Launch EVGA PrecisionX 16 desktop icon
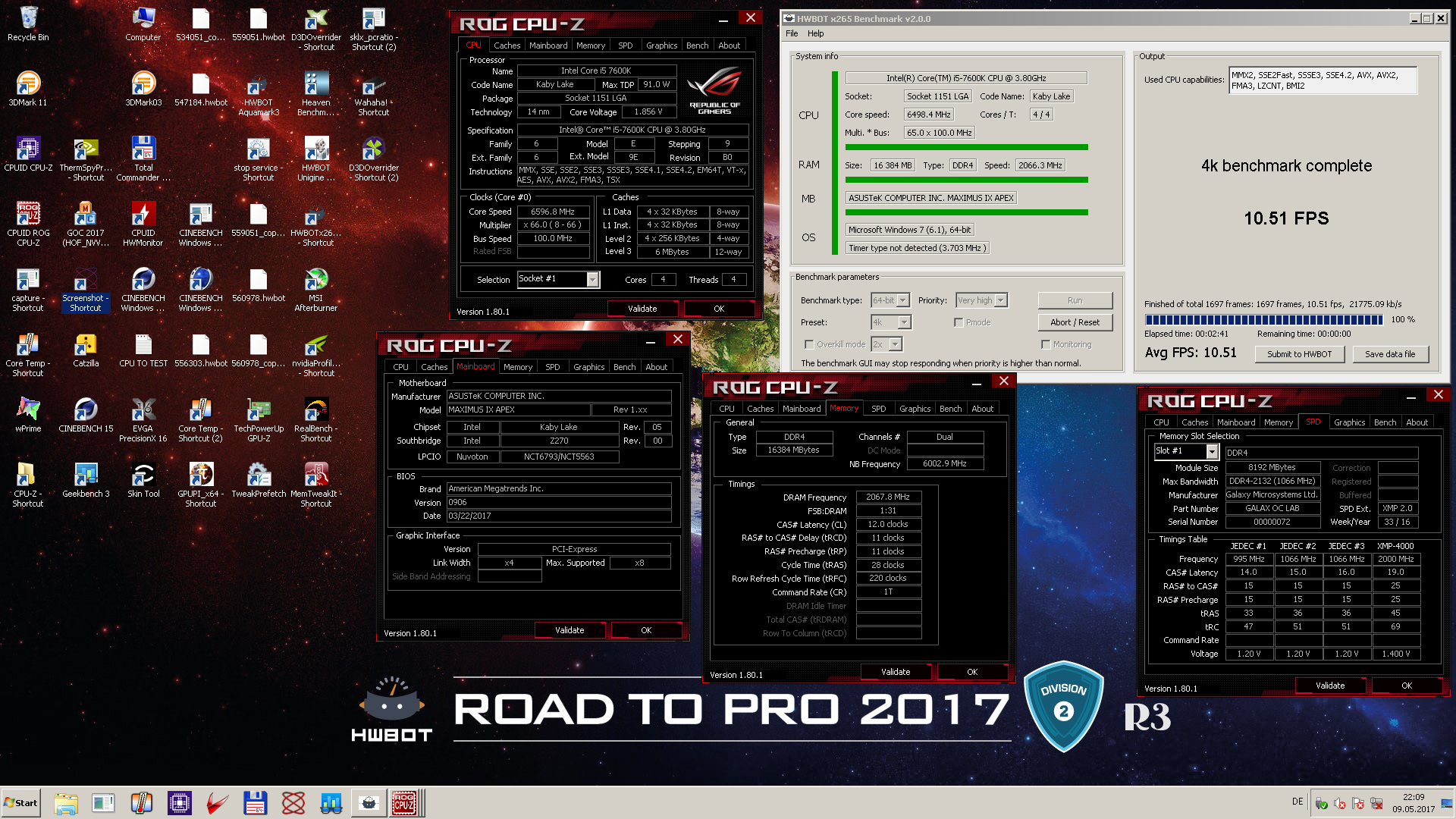 click(x=143, y=420)
